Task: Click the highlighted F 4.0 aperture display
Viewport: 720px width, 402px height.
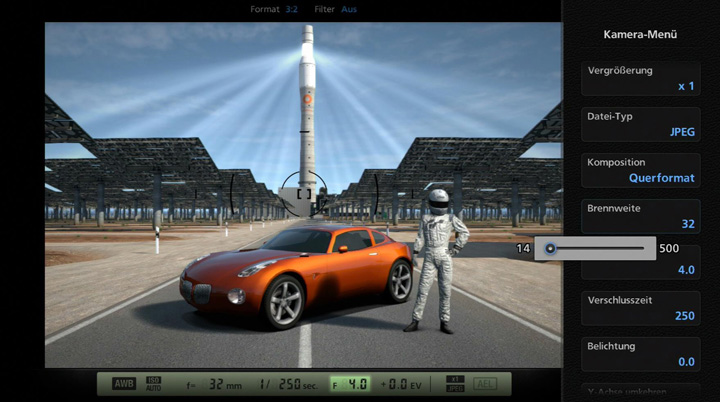Action: click(350, 384)
